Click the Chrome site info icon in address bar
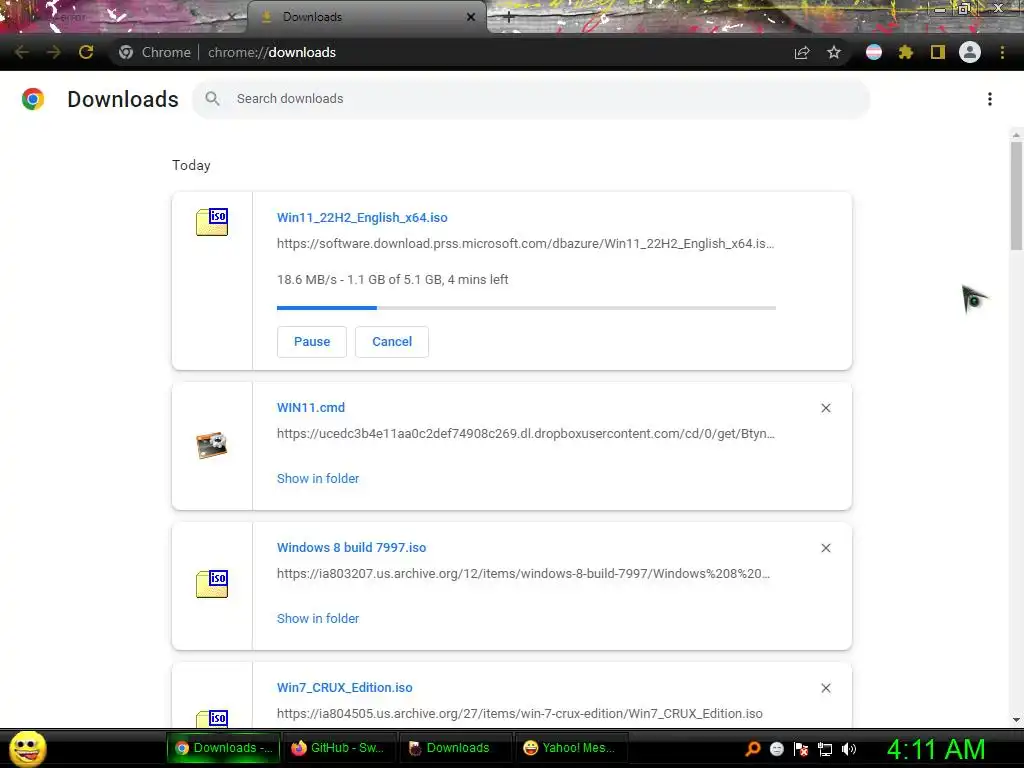The height and width of the screenshot is (768, 1024). click(126, 52)
